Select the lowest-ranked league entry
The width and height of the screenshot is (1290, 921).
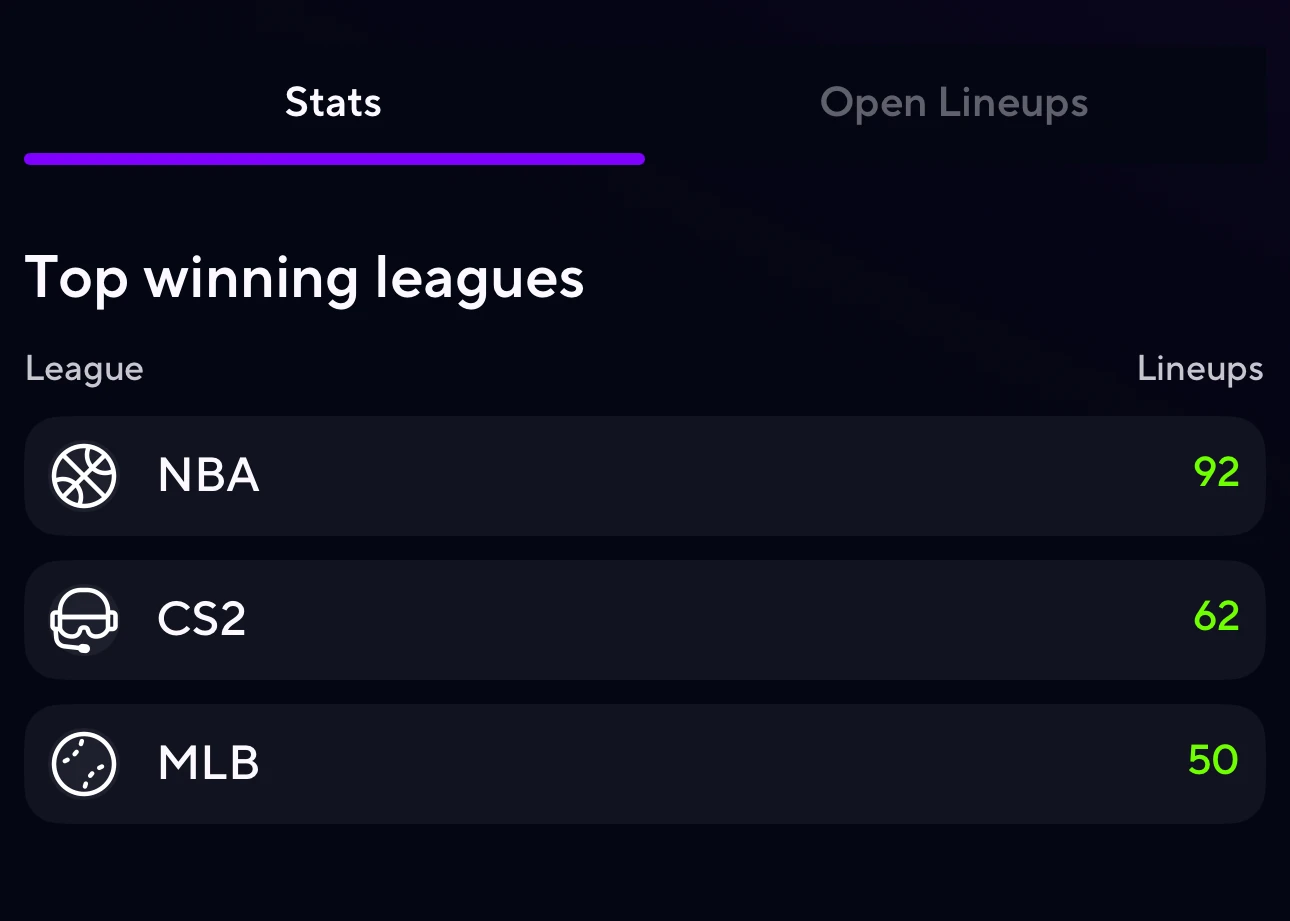coord(645,764)
